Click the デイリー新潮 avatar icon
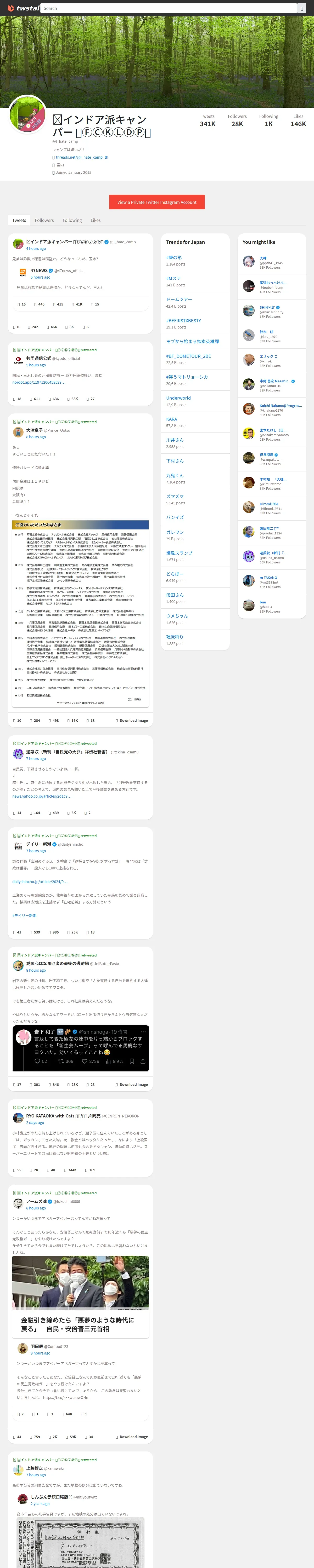314x1568 pixels. pos(18,847)
